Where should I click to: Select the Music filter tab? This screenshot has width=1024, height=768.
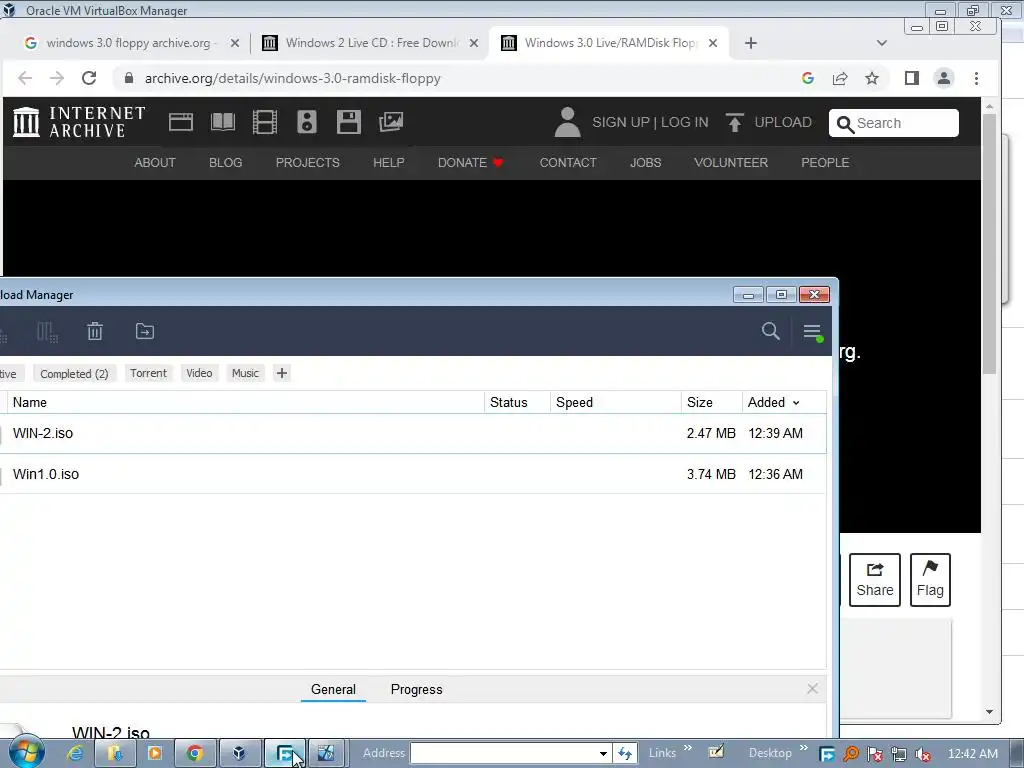(x=246, y=373)
